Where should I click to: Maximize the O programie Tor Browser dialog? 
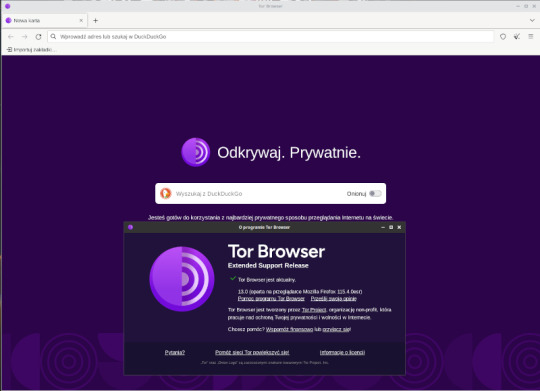(391, 227)
